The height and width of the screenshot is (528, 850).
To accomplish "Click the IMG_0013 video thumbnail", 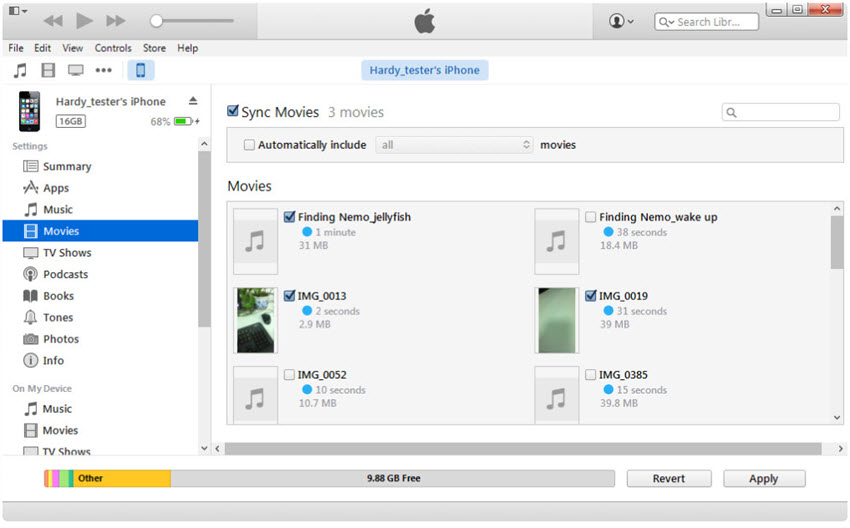I will (255, 320).
